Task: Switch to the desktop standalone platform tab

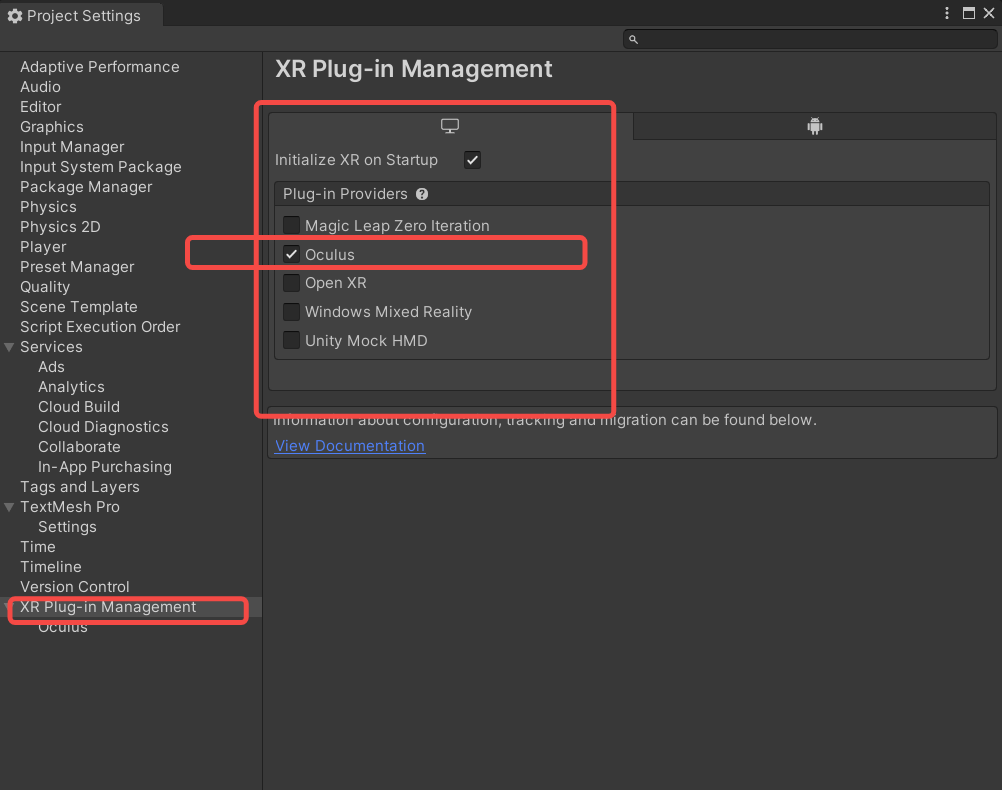Action: [450, 126]
